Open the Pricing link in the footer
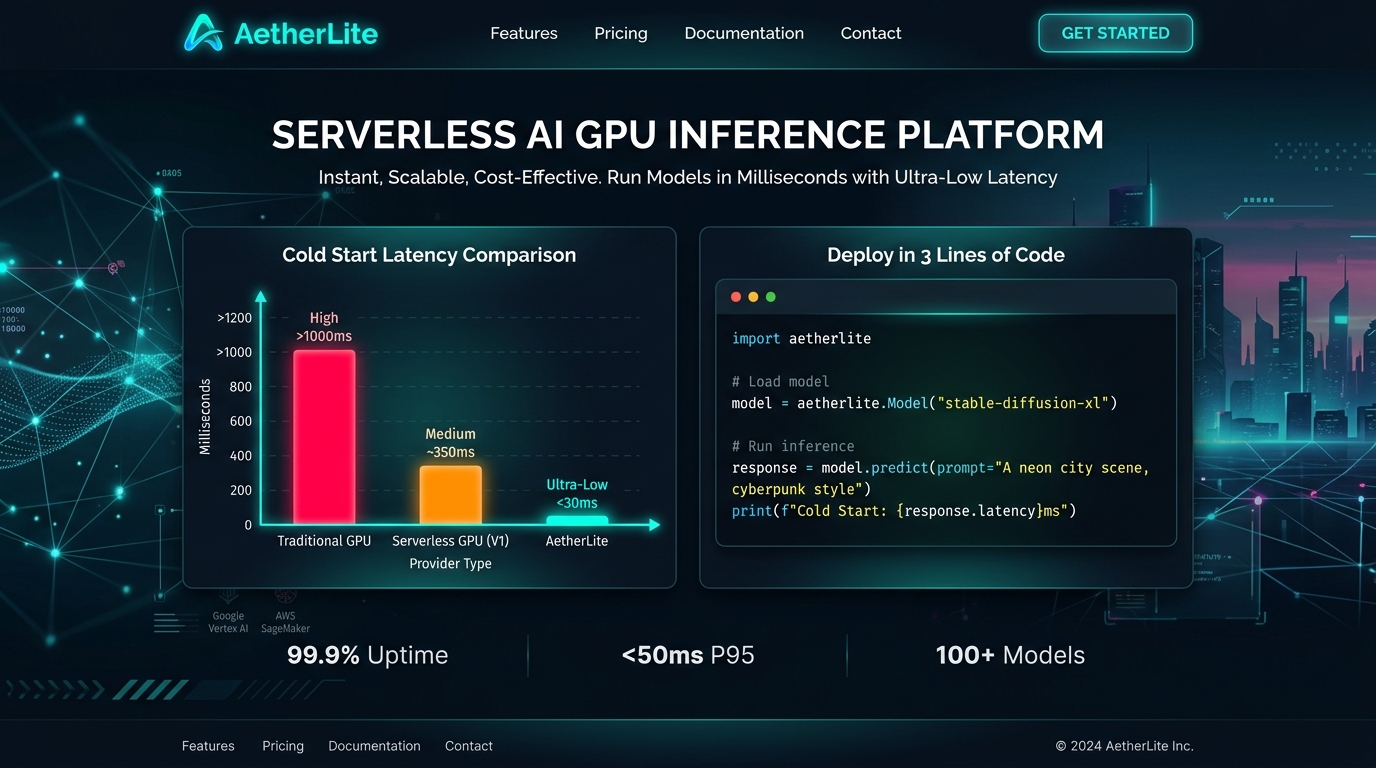The width and height of the screenshot is (1376, 768). 283,746
